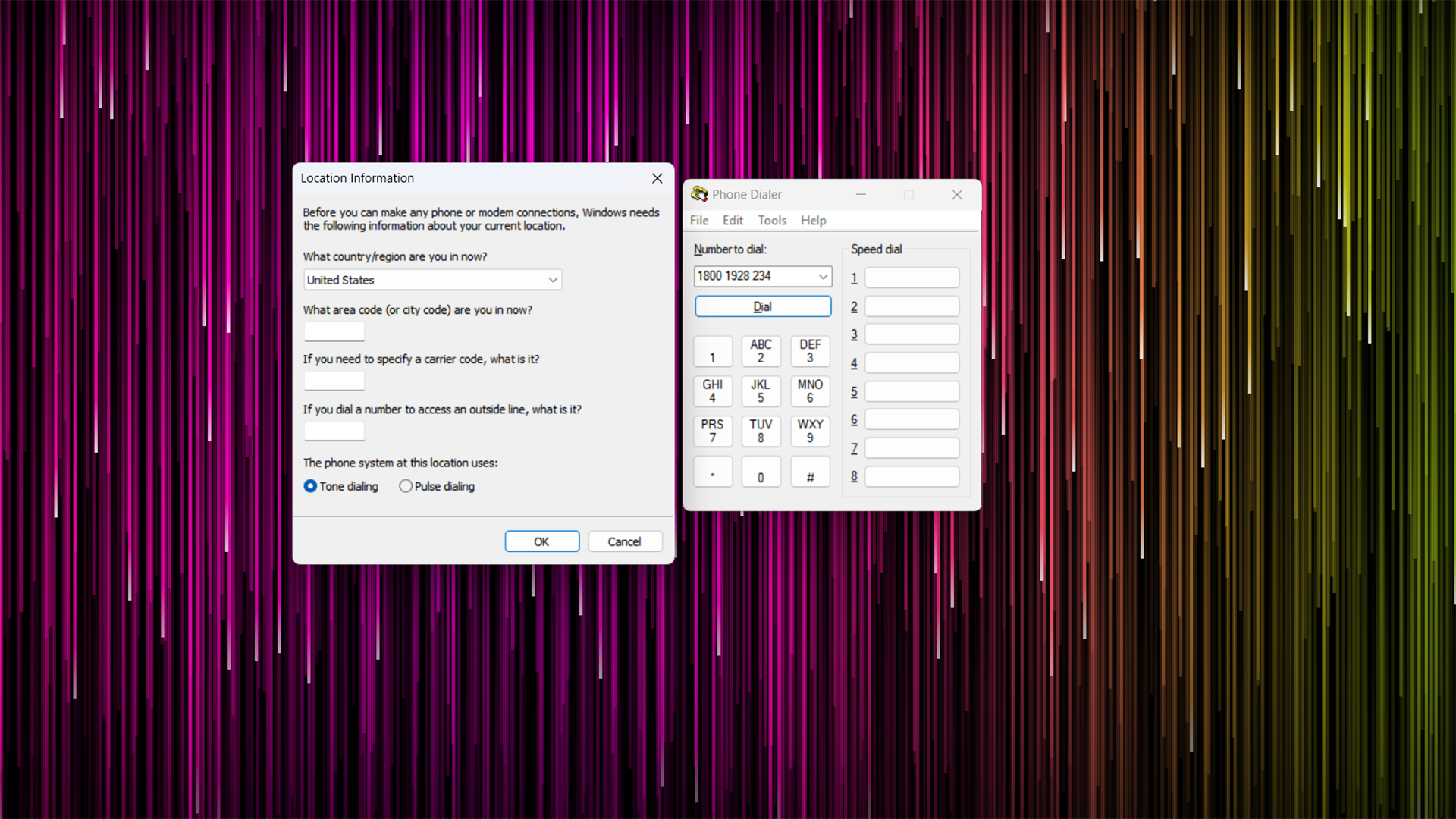This screenshot has height=819, width=1456.
Task: Click speed dial slot 2
Action: click(912, 306)
